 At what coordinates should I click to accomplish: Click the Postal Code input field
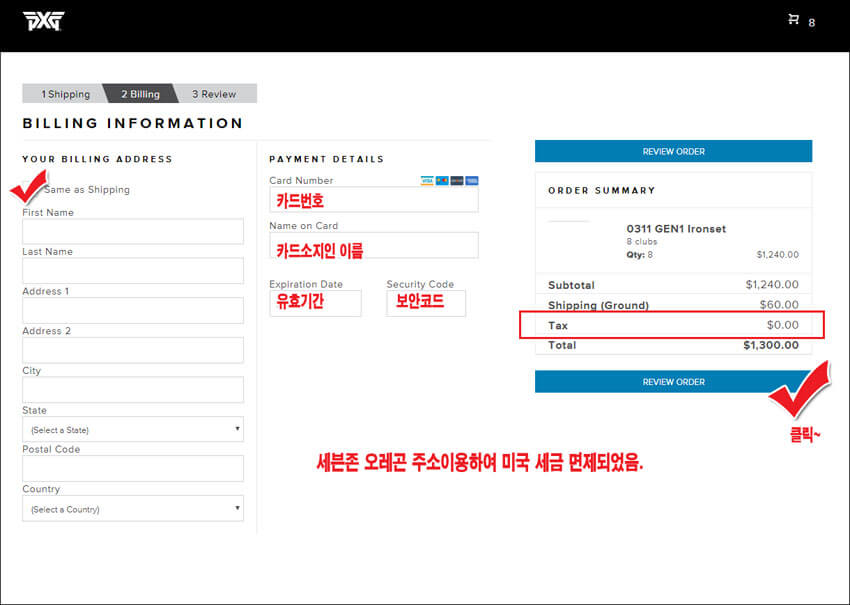pos(133,468)
